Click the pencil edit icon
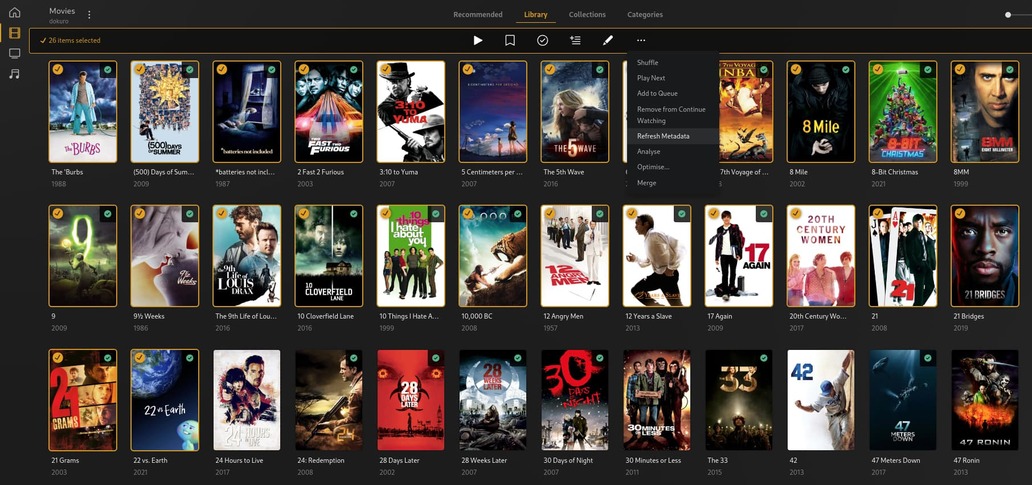Image resolution: width=1032 pixels, height=485 pixels. point(608,41)
